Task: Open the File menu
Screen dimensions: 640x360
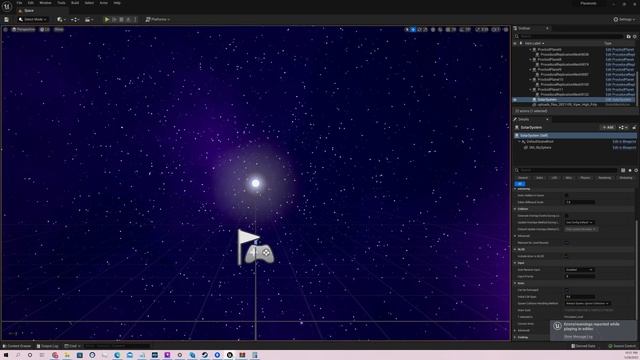Action: coord(19,3)
